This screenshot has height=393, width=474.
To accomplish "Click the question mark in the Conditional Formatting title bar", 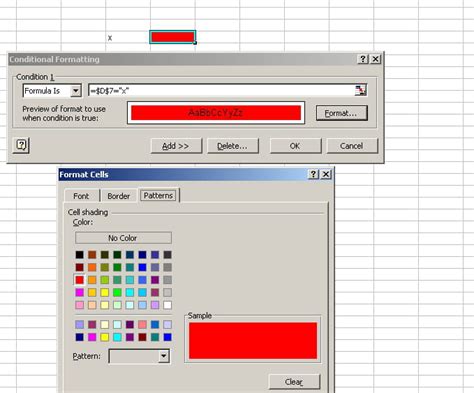I will click(x=363, y=59).
